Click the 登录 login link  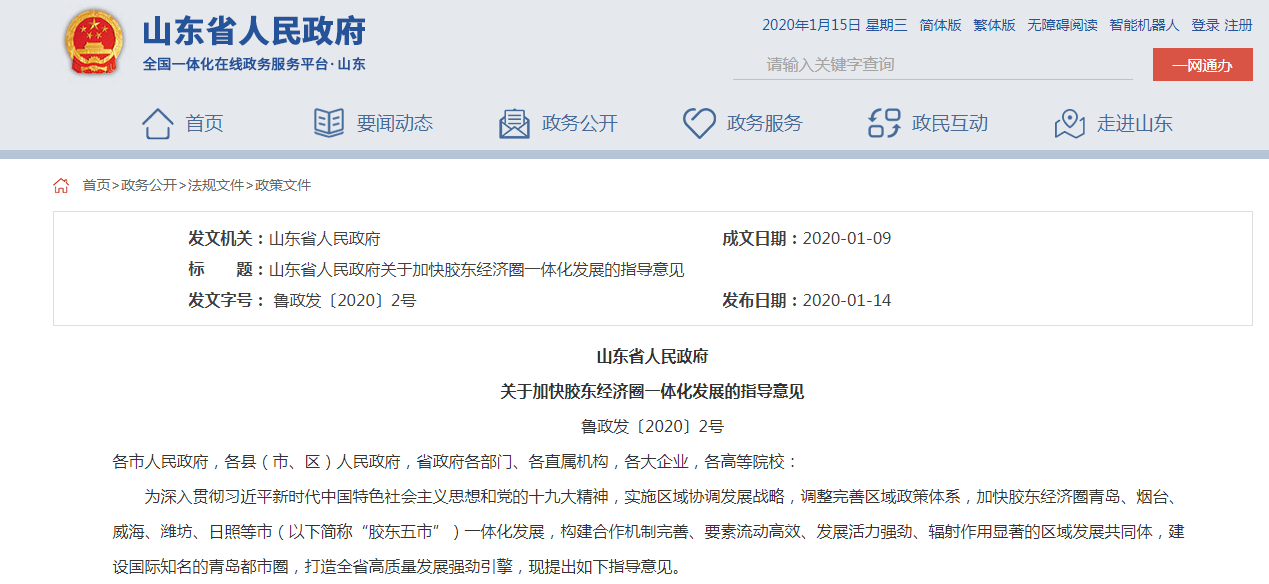pos(1205,25)
